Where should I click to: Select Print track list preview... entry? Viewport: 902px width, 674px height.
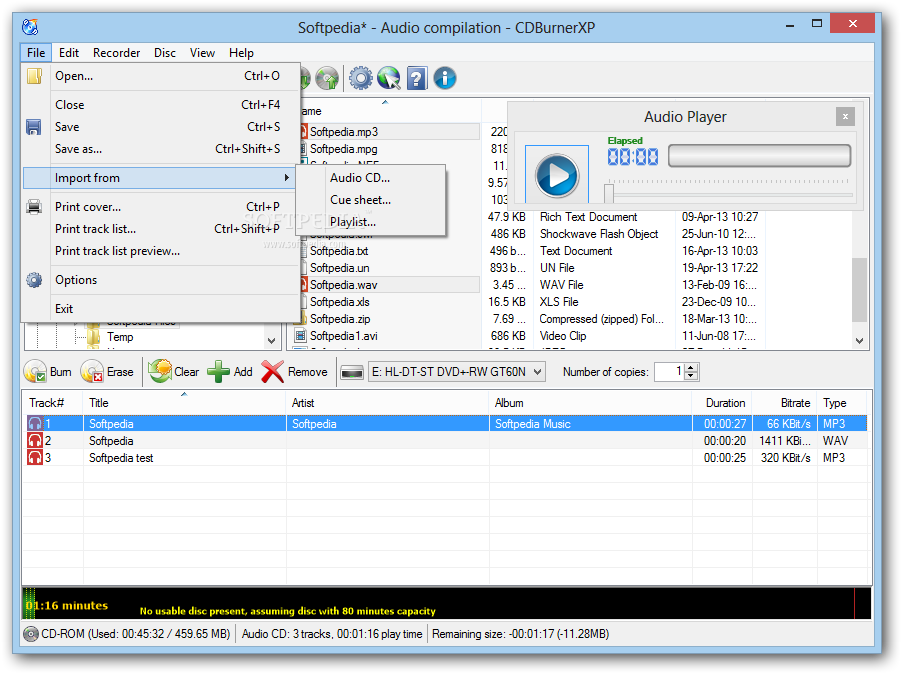pyautogui.click(x=160, y=251)
